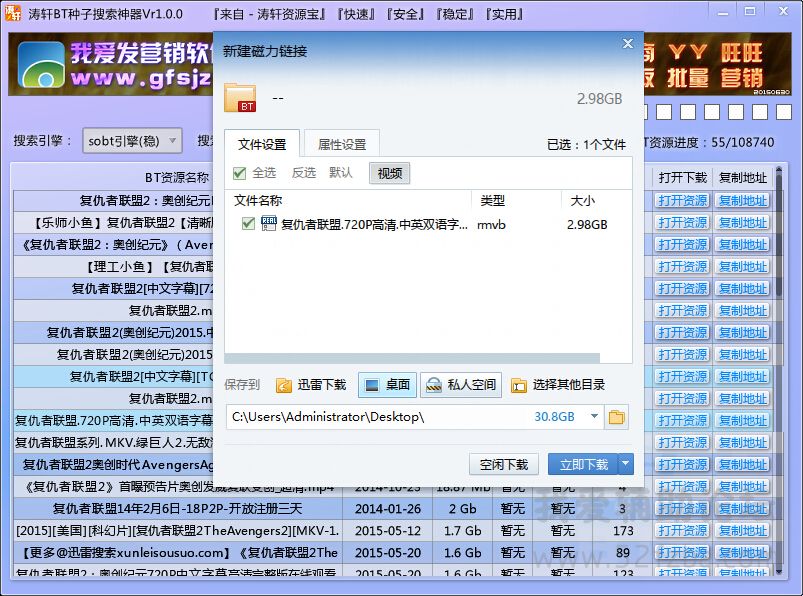Close the 新建磁力链接 dialog
This screenshot has width=803, height=596.
click(628, 44)
